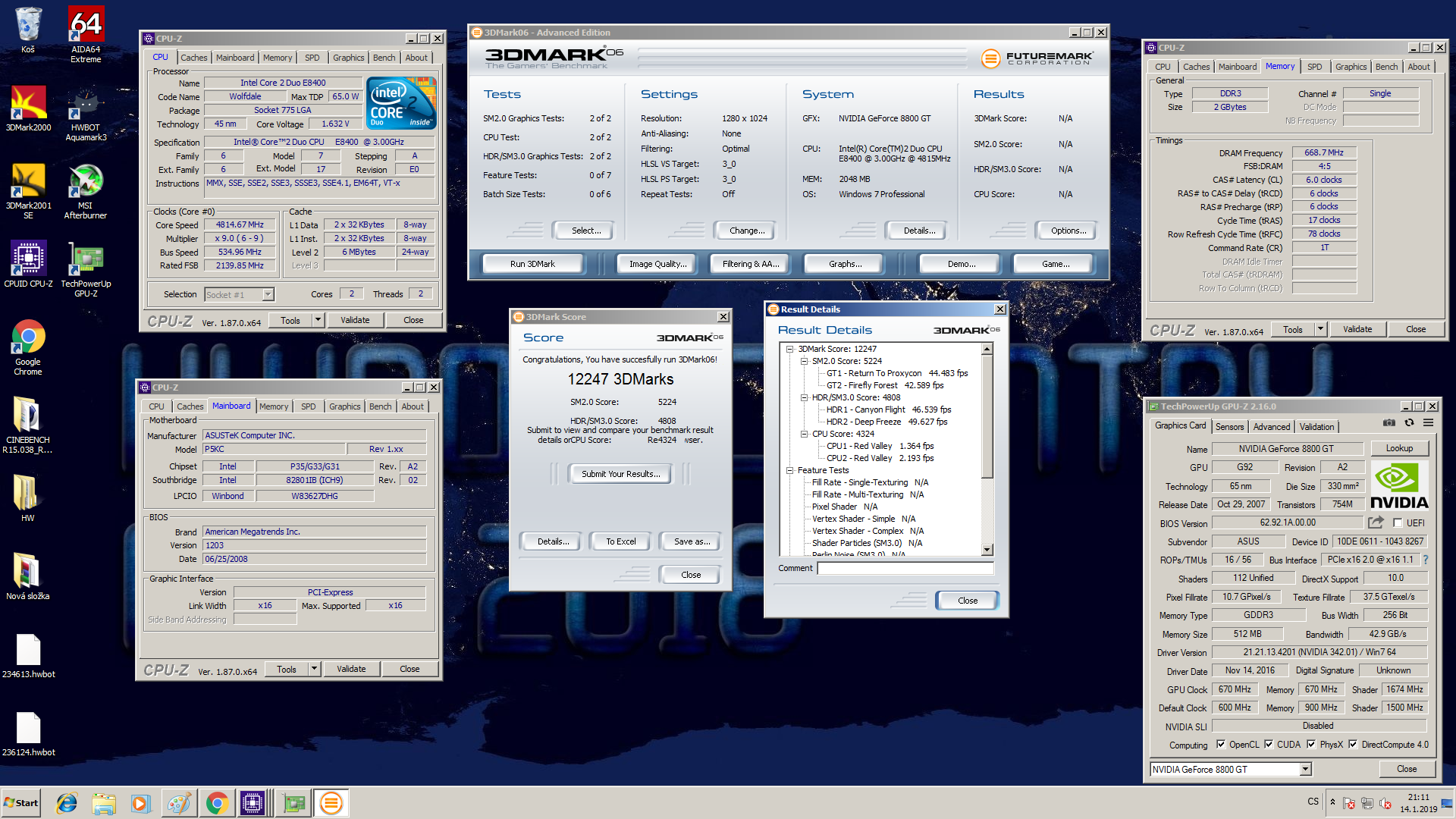Click scroll down arrow in Result Details

point(987,550)
